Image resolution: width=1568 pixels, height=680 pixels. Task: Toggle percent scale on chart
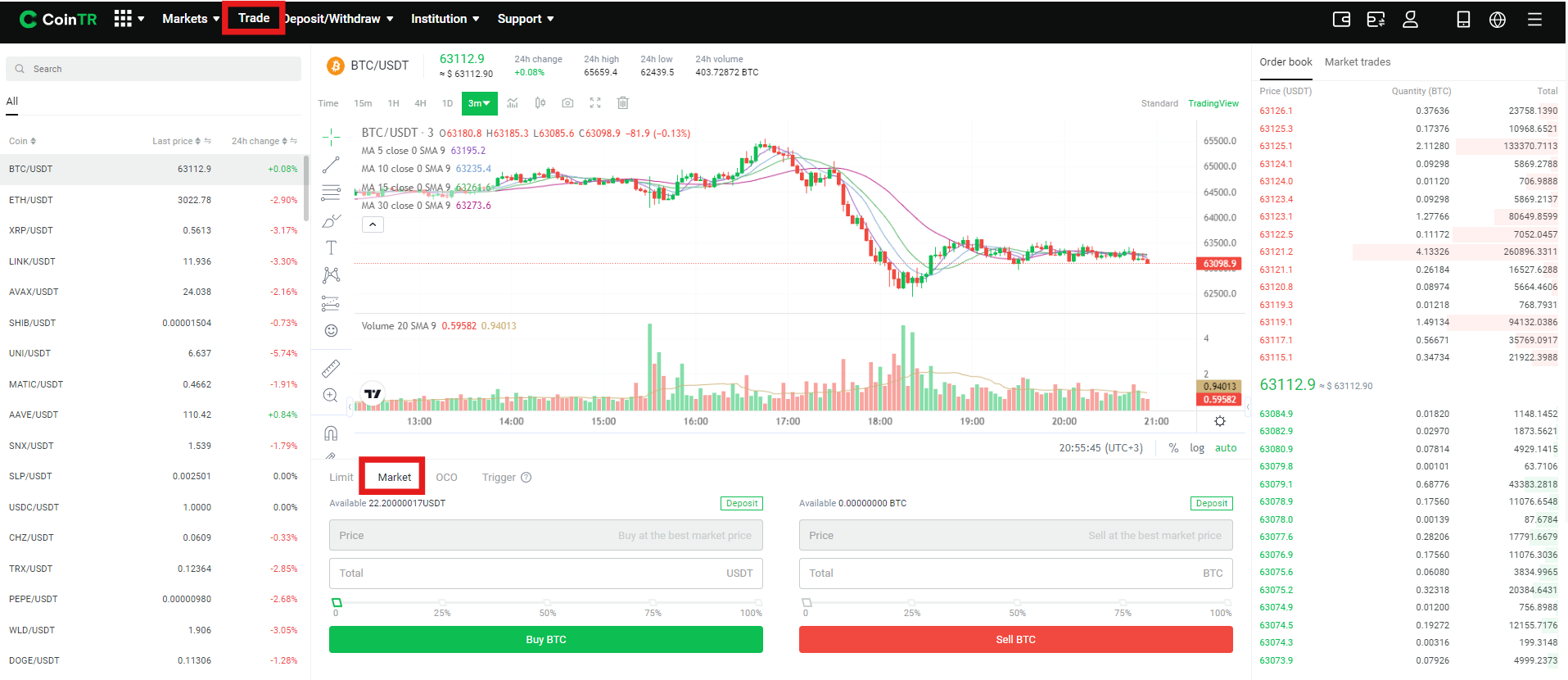pos(1173,448)
